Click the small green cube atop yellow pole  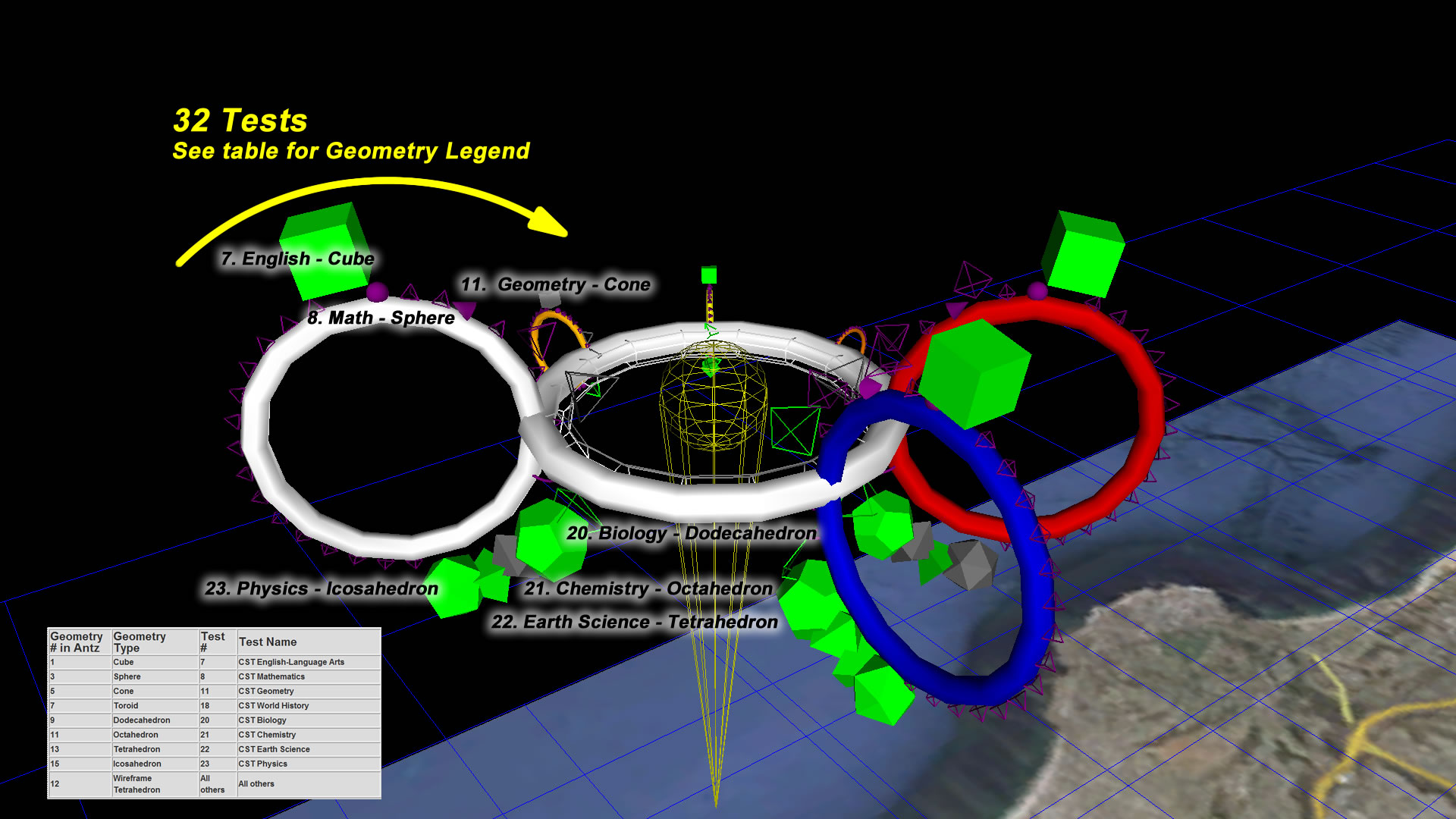click(x=709, y=275)
